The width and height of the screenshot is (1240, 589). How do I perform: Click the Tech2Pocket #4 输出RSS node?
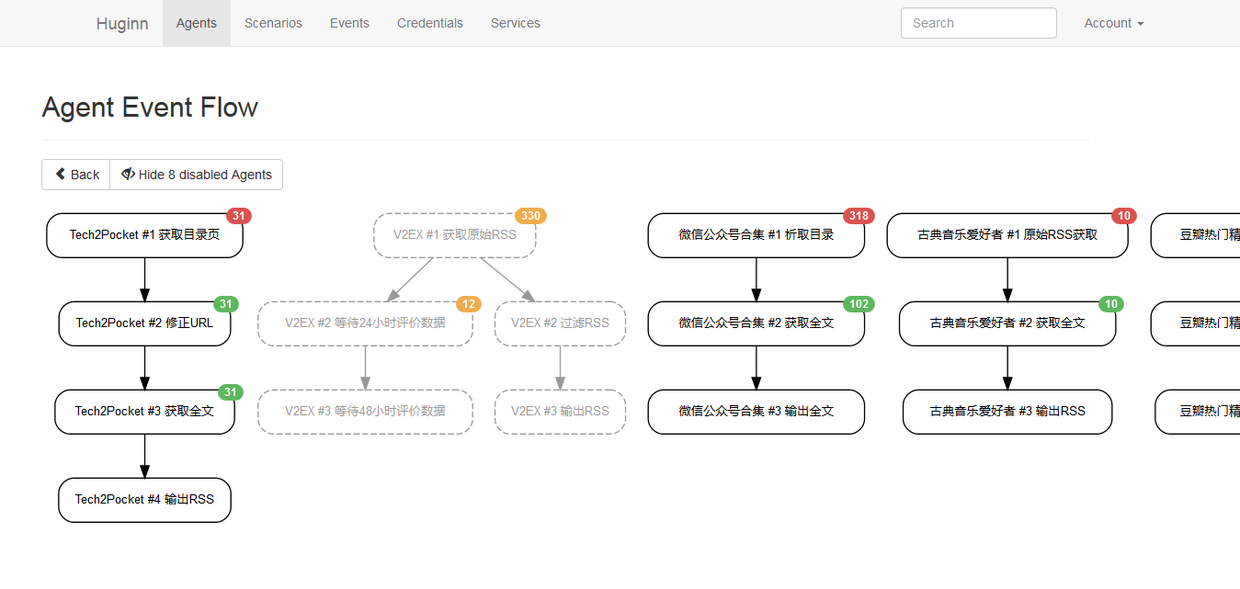[x=145, y=499]
